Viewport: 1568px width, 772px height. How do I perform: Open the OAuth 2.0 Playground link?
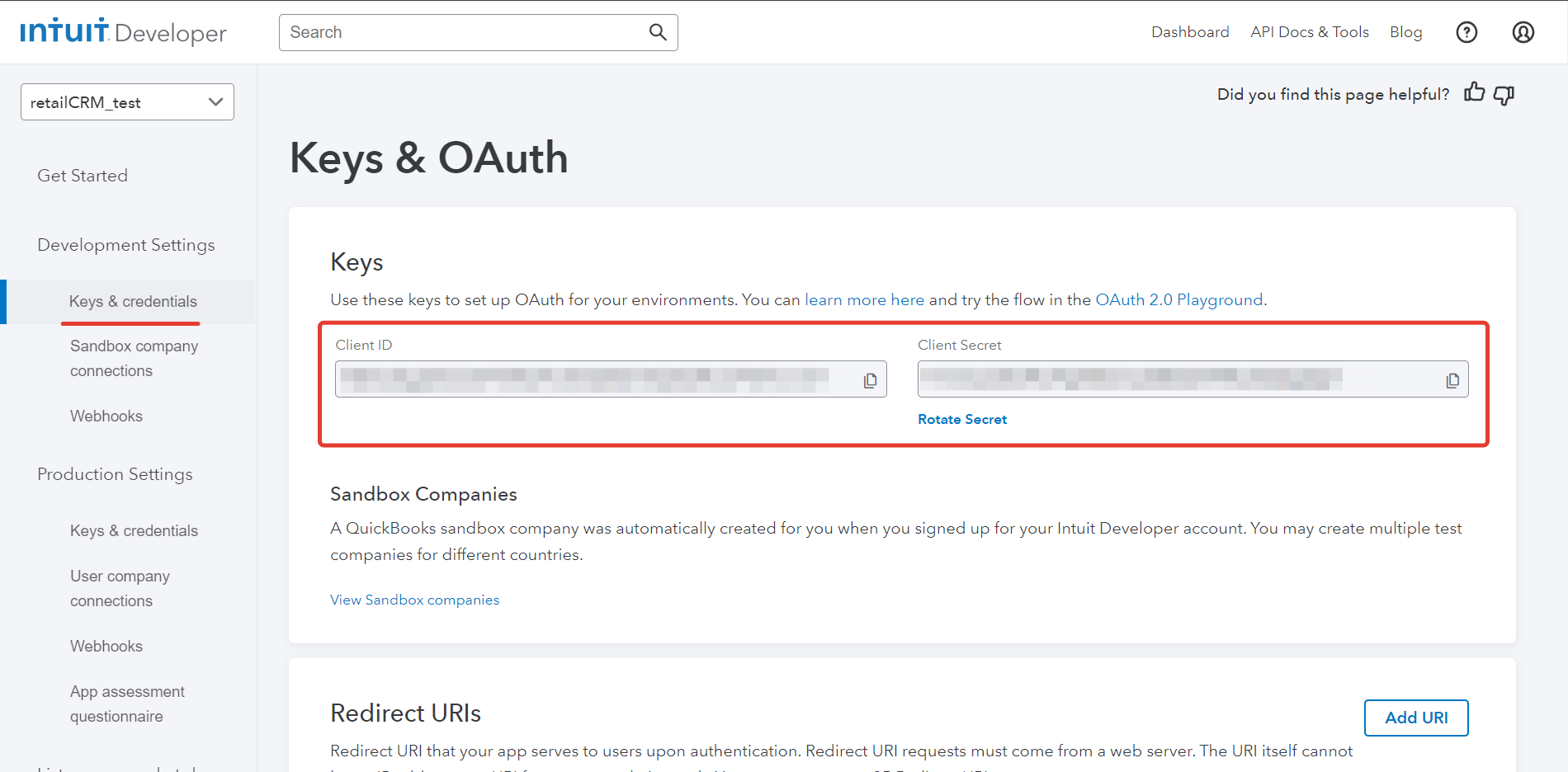click(1178, 299)
